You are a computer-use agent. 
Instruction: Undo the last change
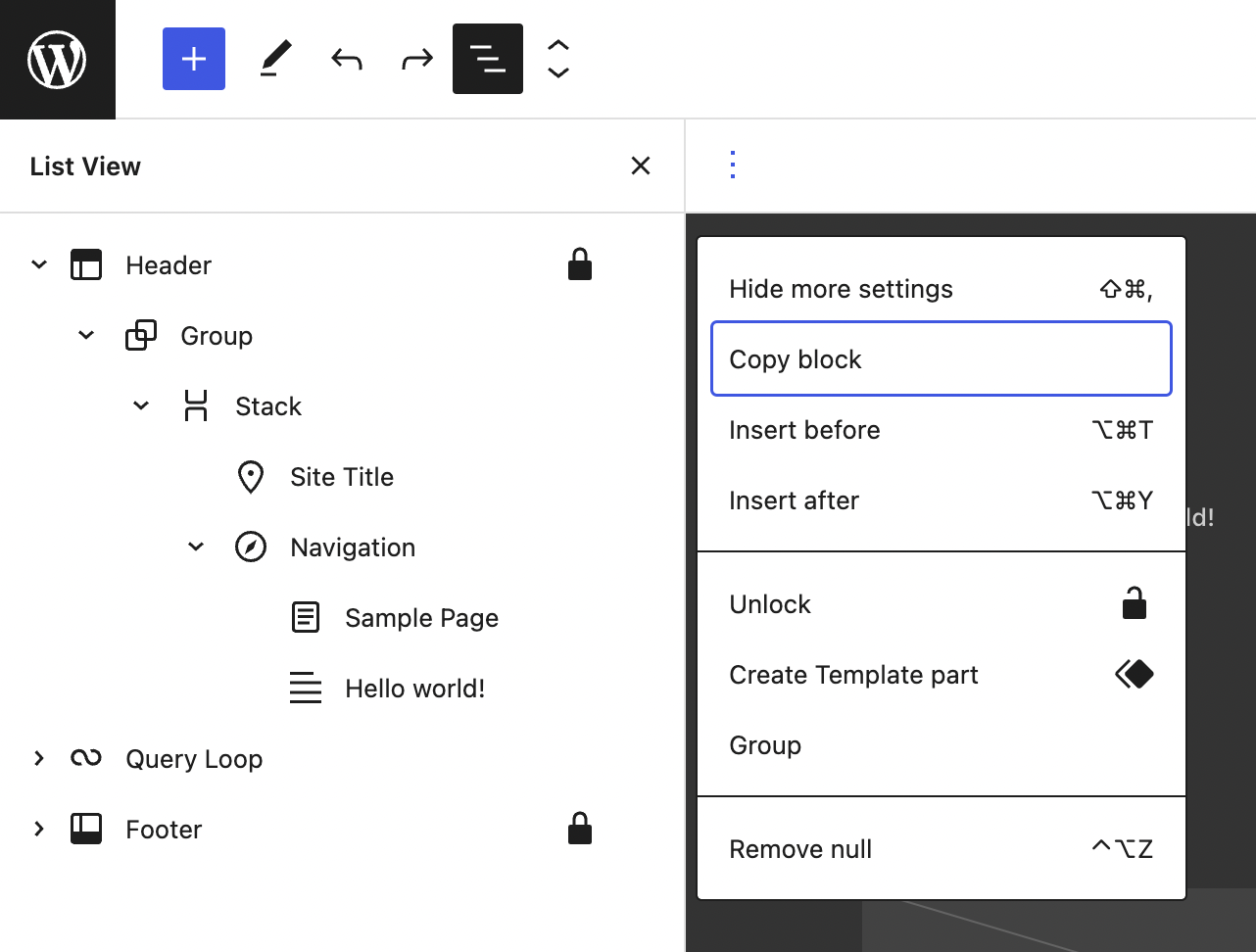tap(347, 59)
